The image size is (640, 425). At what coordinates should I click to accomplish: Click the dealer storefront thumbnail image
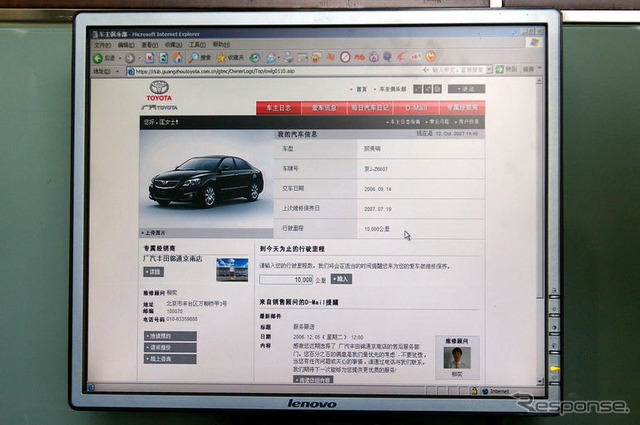[232, 269]
